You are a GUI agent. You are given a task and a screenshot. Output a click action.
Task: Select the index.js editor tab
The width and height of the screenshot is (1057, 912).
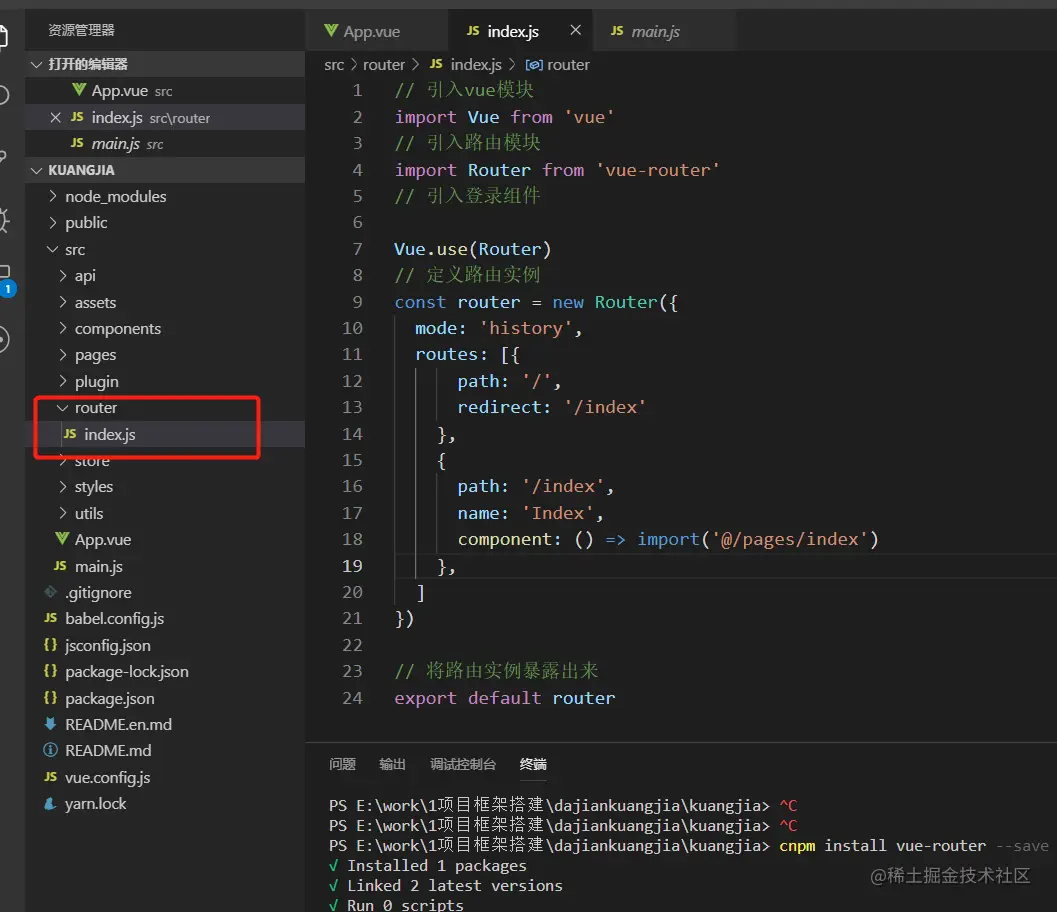coord(512,31)
